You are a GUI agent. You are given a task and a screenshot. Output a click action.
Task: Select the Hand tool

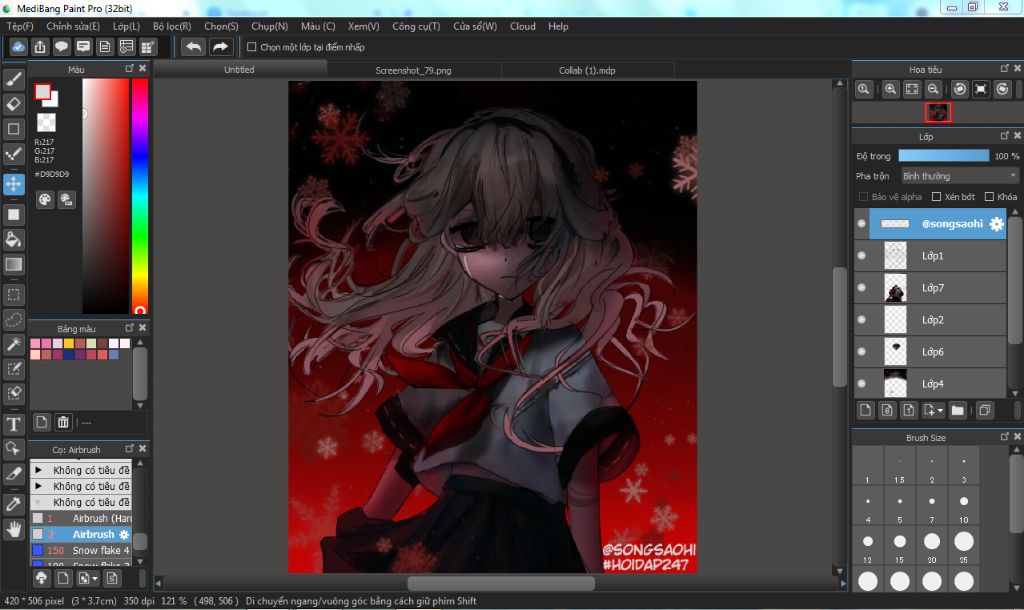14,529
